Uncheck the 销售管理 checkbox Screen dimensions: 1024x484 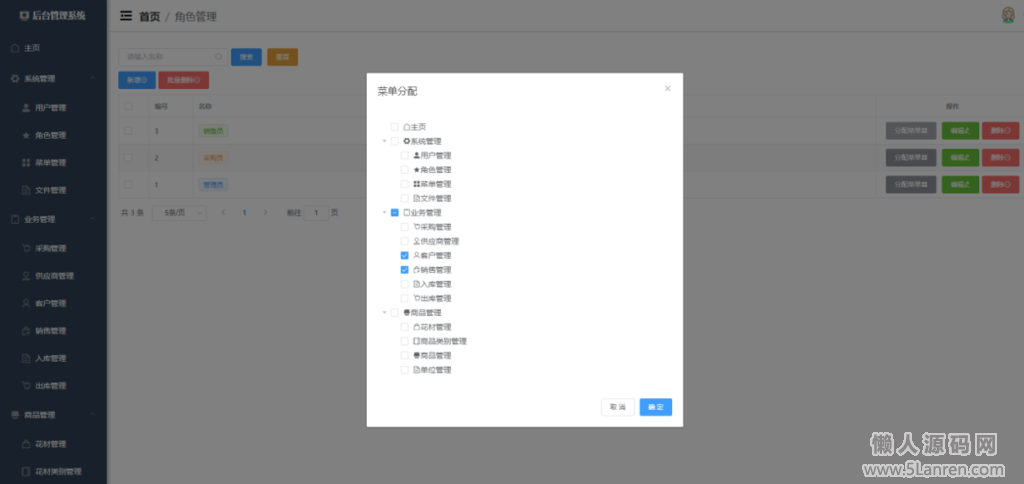click(405, 270)
